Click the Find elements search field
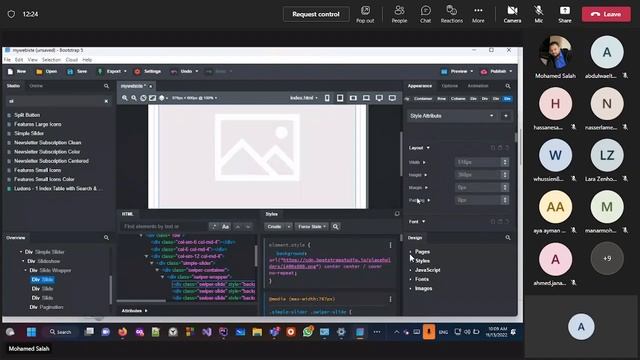The width and height of the screenshot is (640, 360). (164, 227)
